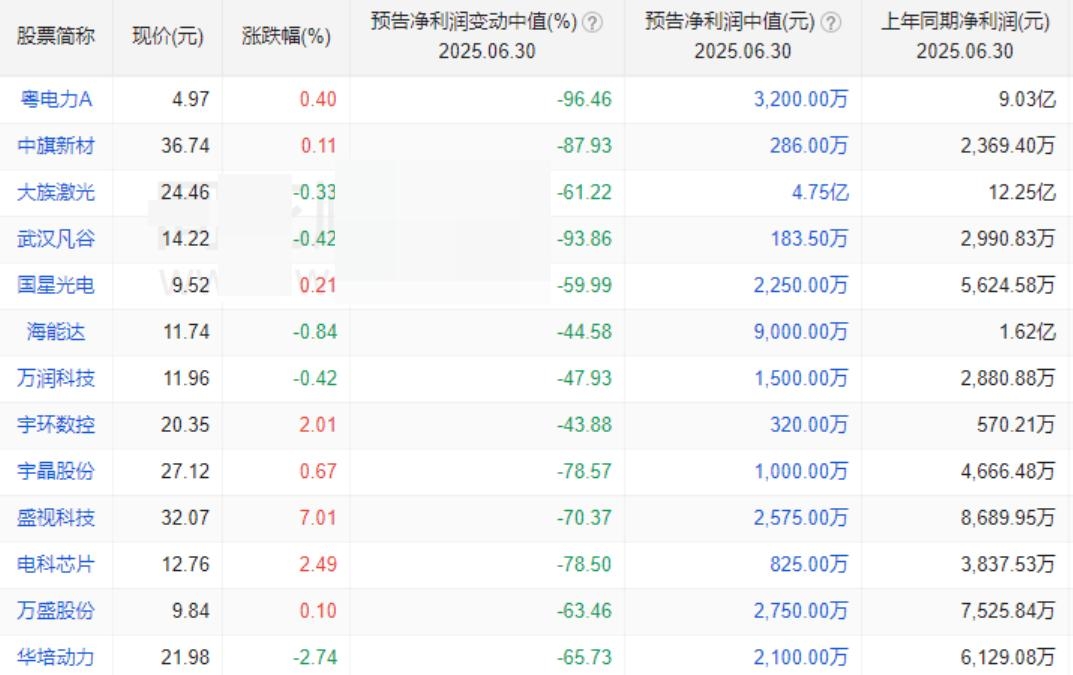Screen dimensions: 1073x675
Task: Select change value 2.01 for 宇环数控
Action: 318,425
